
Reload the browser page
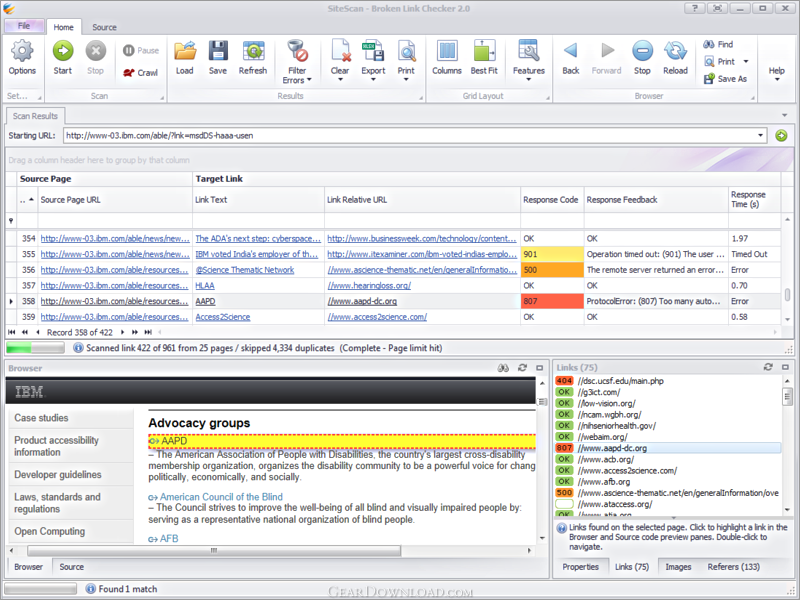click(x=676, y=58)
